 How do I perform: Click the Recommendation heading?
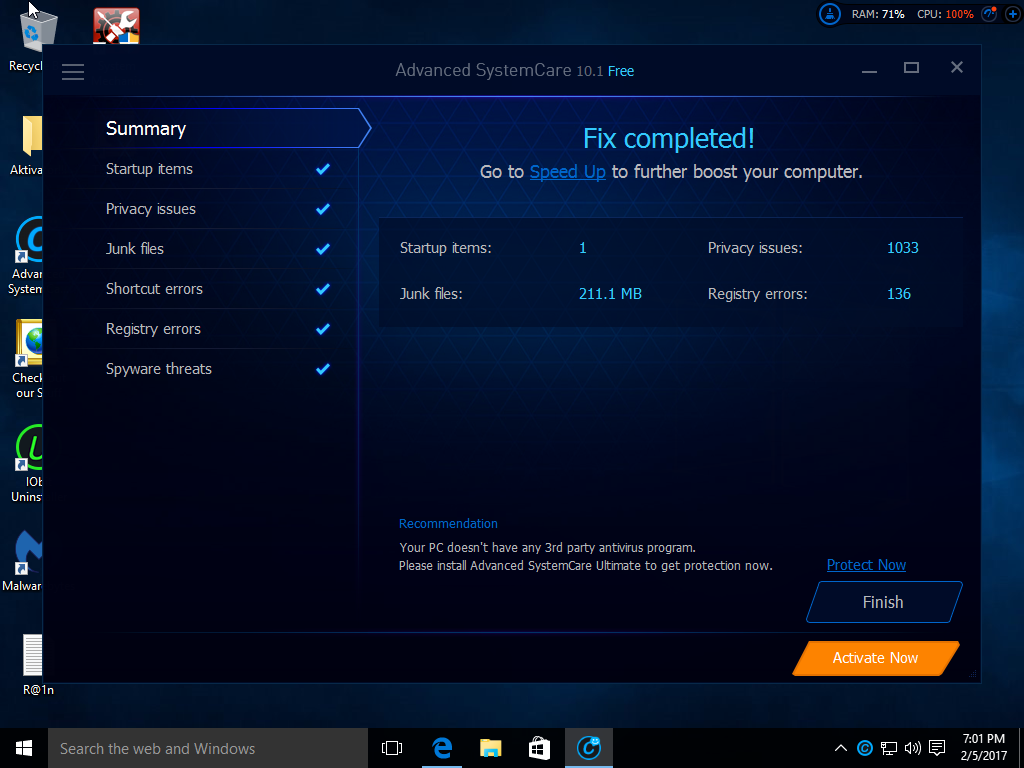[448, 524]
